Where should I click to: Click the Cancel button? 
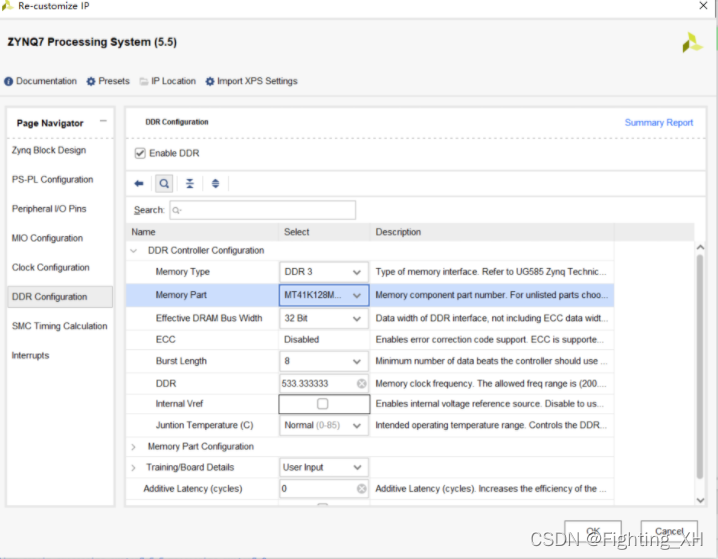pos(669,532)
